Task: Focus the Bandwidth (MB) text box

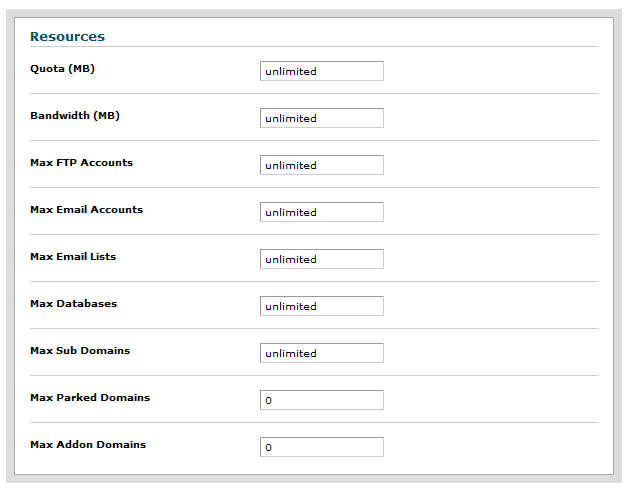Action: point(321,118)
